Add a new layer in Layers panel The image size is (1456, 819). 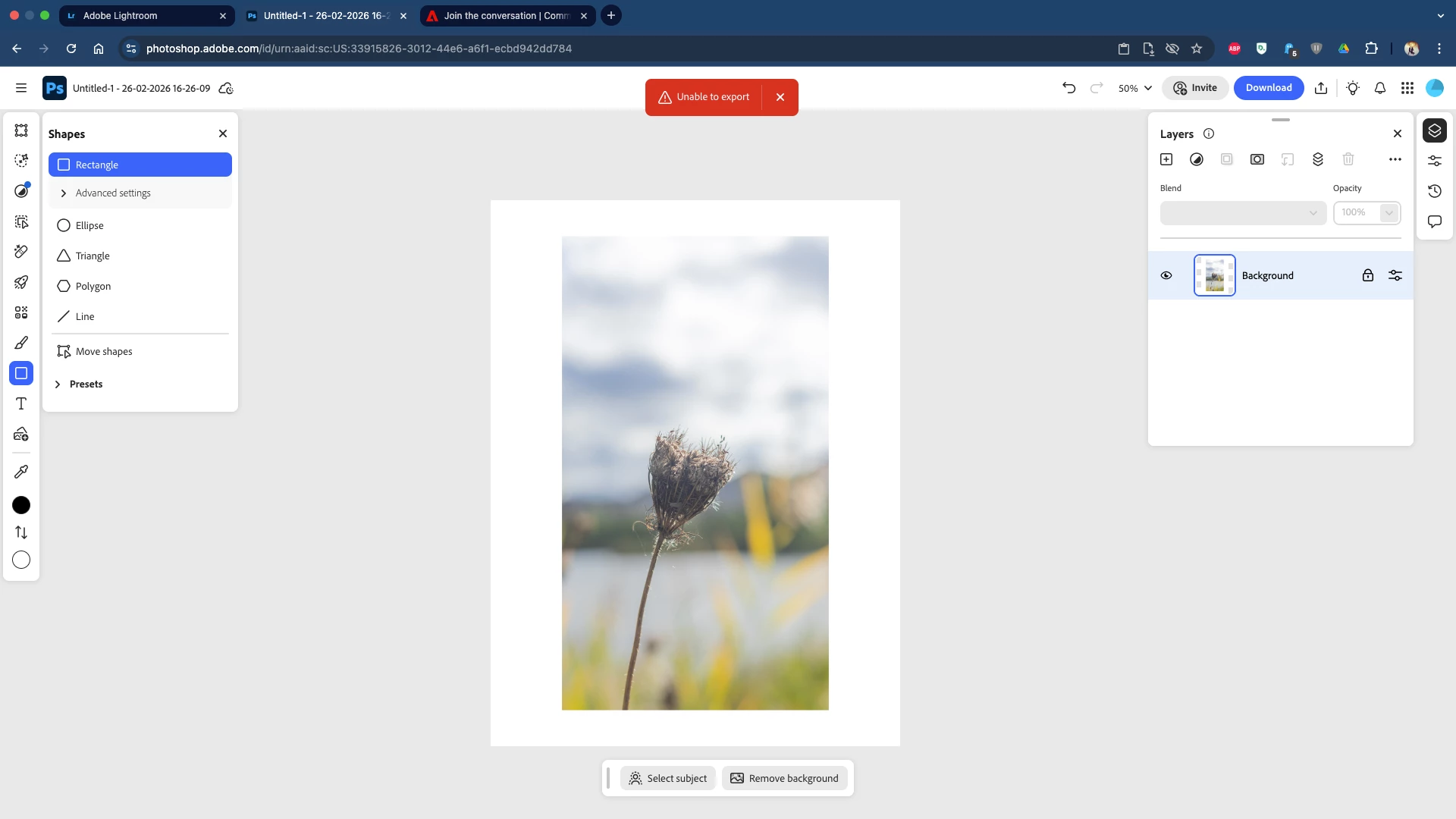[1166, 159]
